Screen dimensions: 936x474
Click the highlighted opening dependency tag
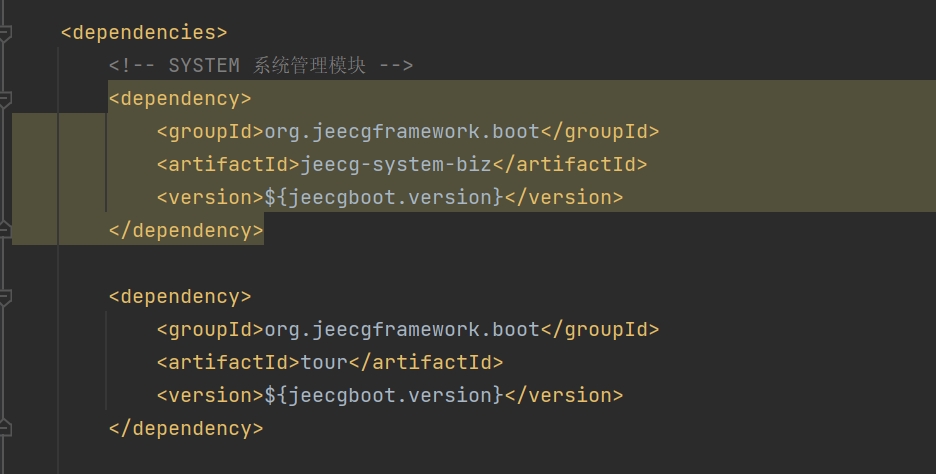(180, 99)
